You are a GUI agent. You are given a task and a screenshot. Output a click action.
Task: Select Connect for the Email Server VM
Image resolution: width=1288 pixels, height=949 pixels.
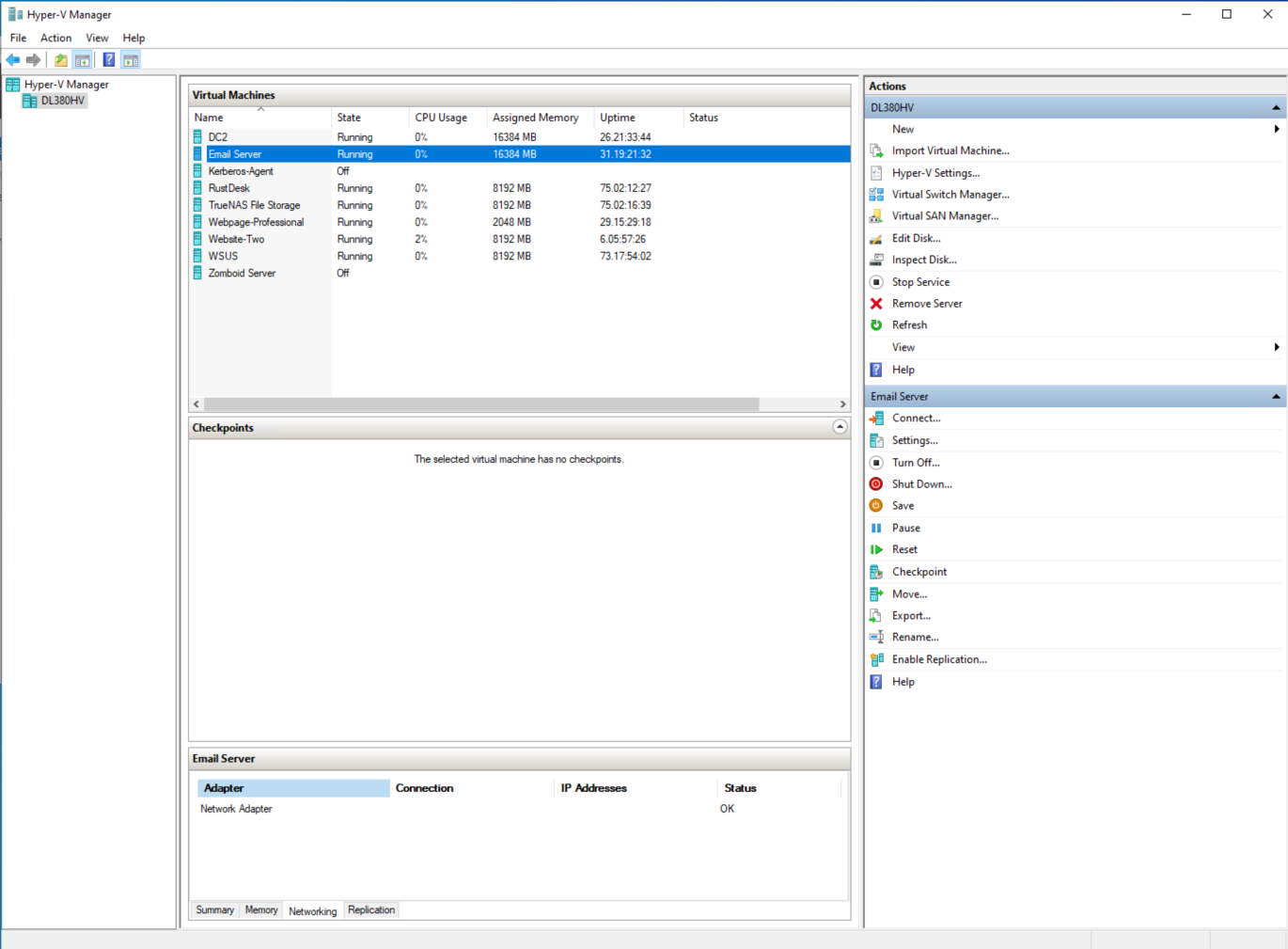click(915, 418)
